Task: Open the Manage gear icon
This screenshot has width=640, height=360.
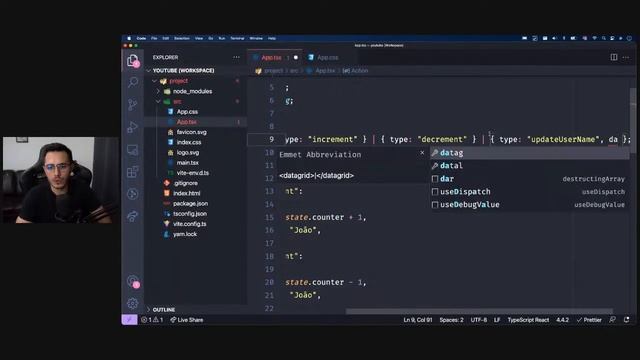Action: (133, 303)
